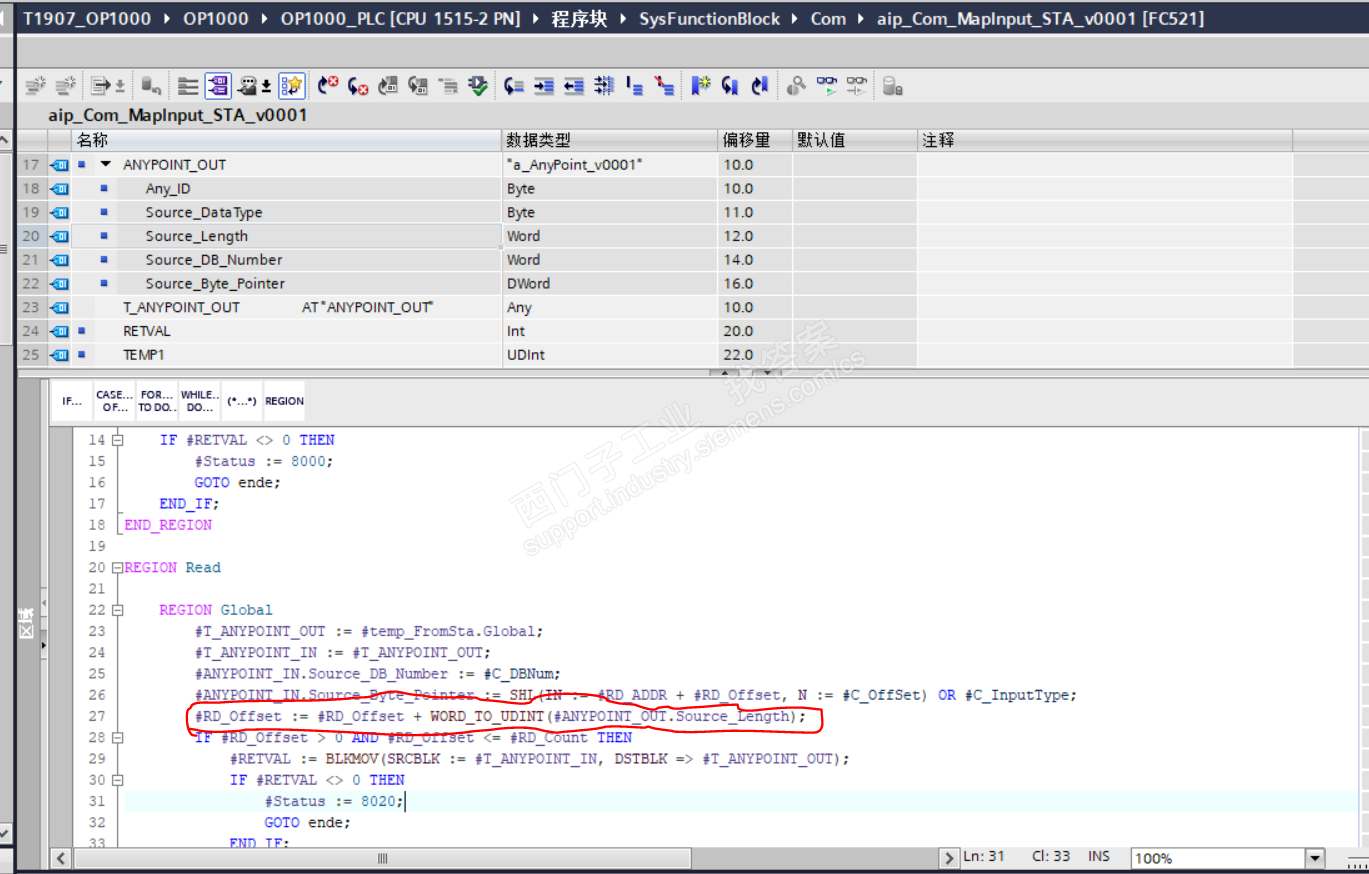Collapse the IF block at code line 14
Screen dimensions: 1369x874
point(117,440)
